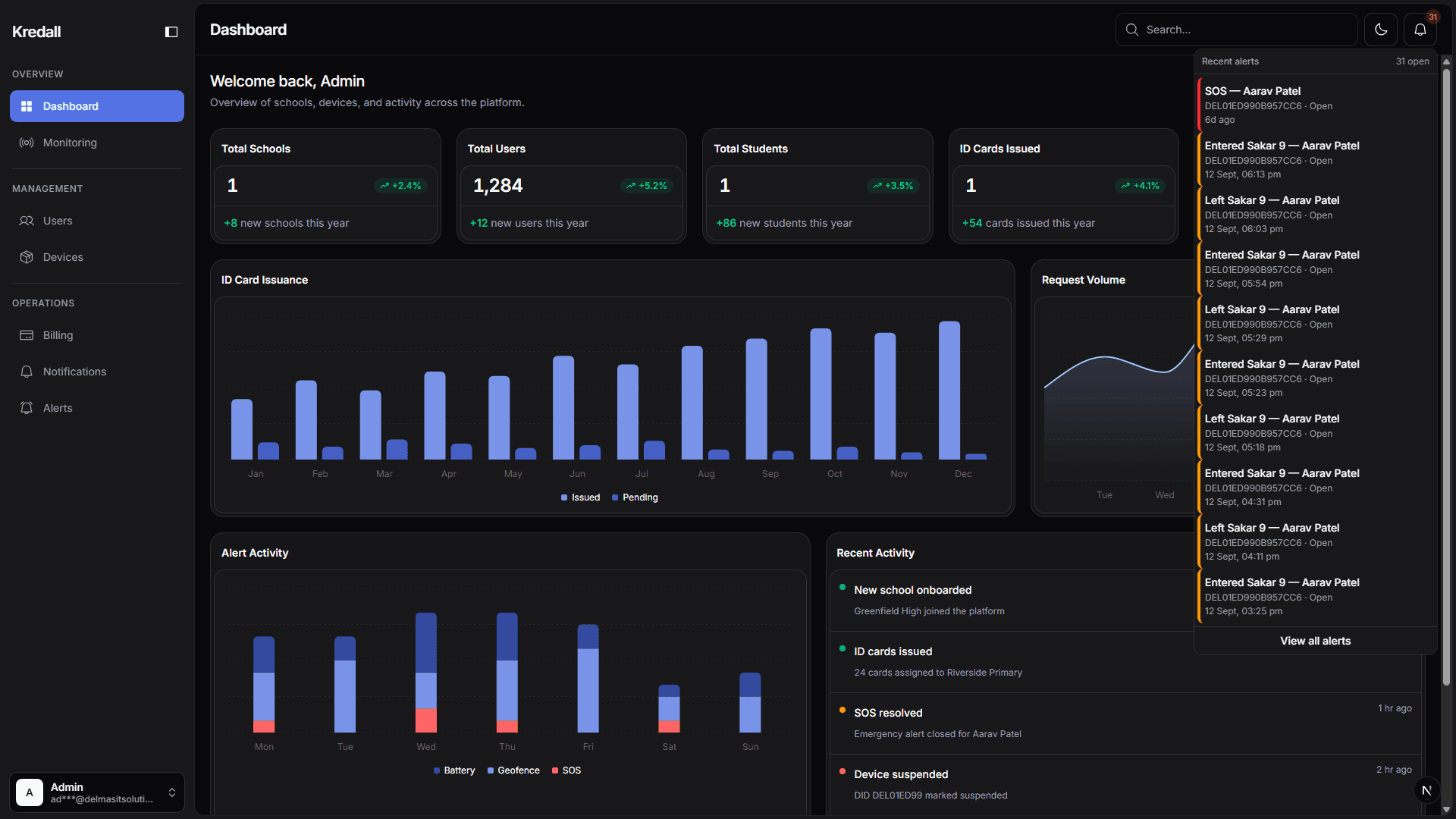Toggle the Issued series in legend
Image resolution: width=1456 pixels, height=819 pixels.
point(580,497)
